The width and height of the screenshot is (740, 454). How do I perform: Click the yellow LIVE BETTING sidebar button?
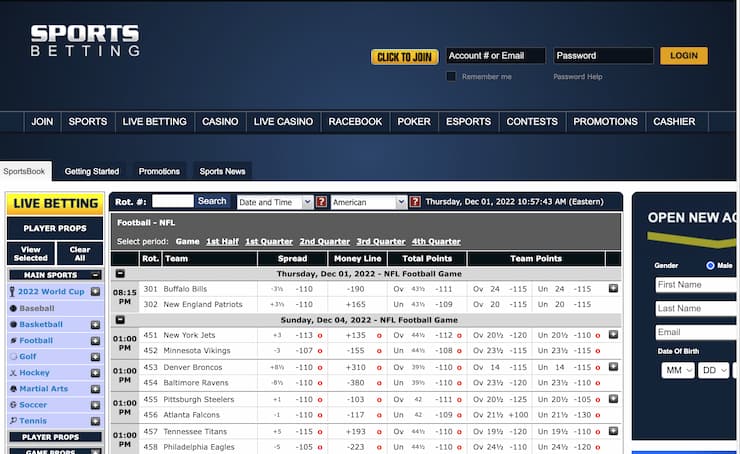coord(55,203)
